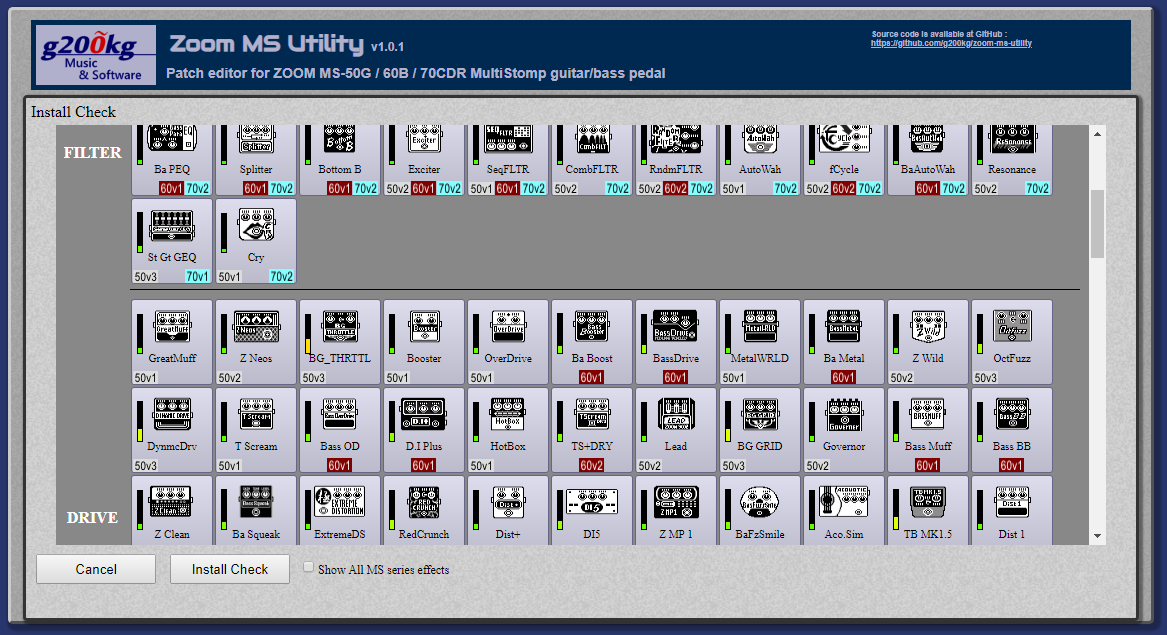The width and height of the screenshot is (1167, 635).
Task: Choose the RedCrunch pedal
Action: tap(424, 511)
